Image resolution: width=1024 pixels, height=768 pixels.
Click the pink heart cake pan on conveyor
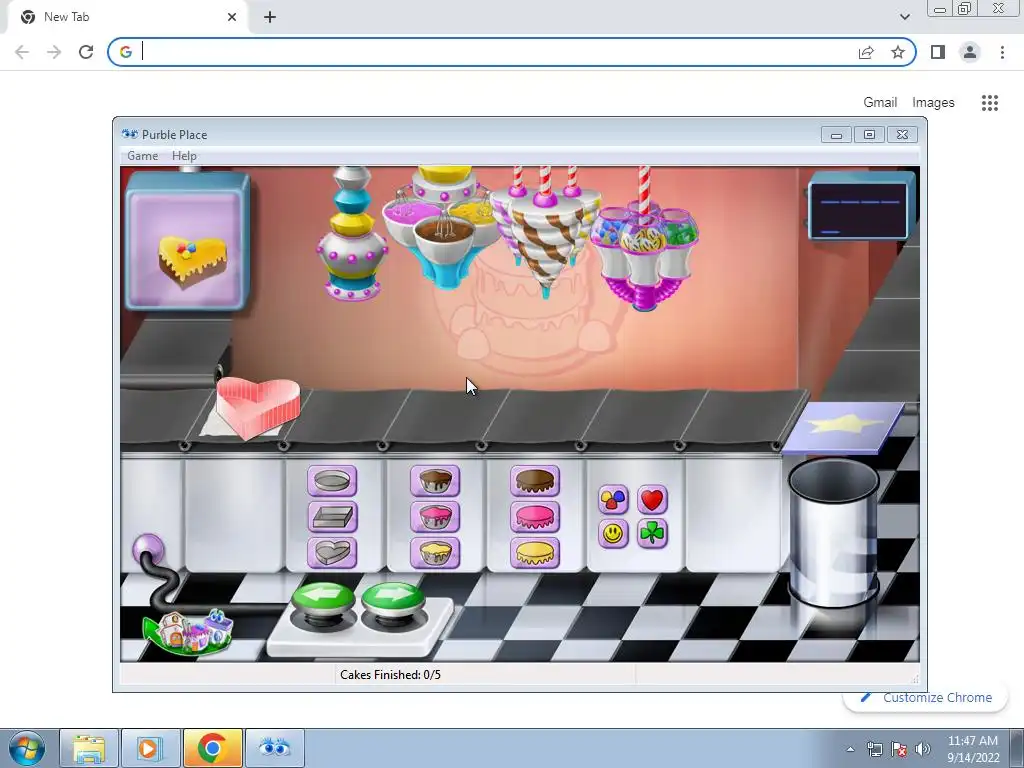click(x=257, y=408)
